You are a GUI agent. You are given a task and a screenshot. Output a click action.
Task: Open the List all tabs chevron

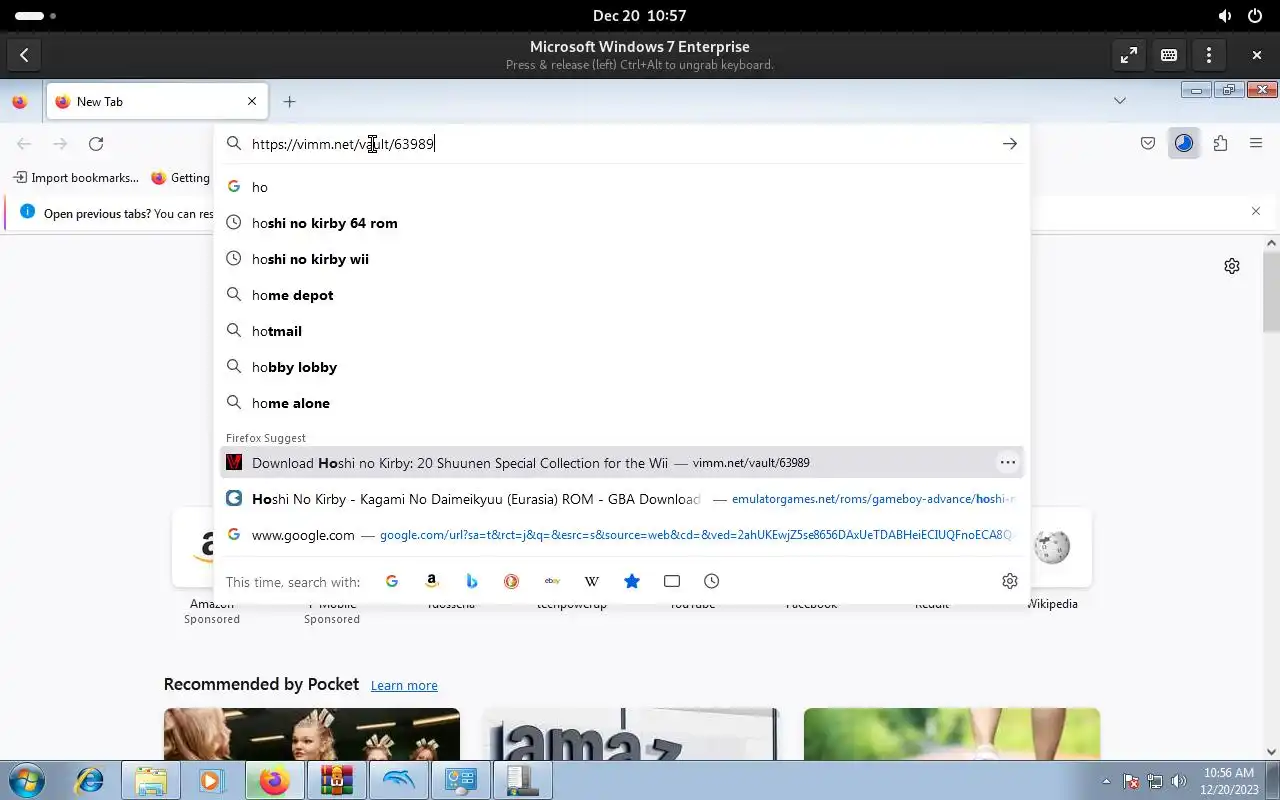point(1120,101)
